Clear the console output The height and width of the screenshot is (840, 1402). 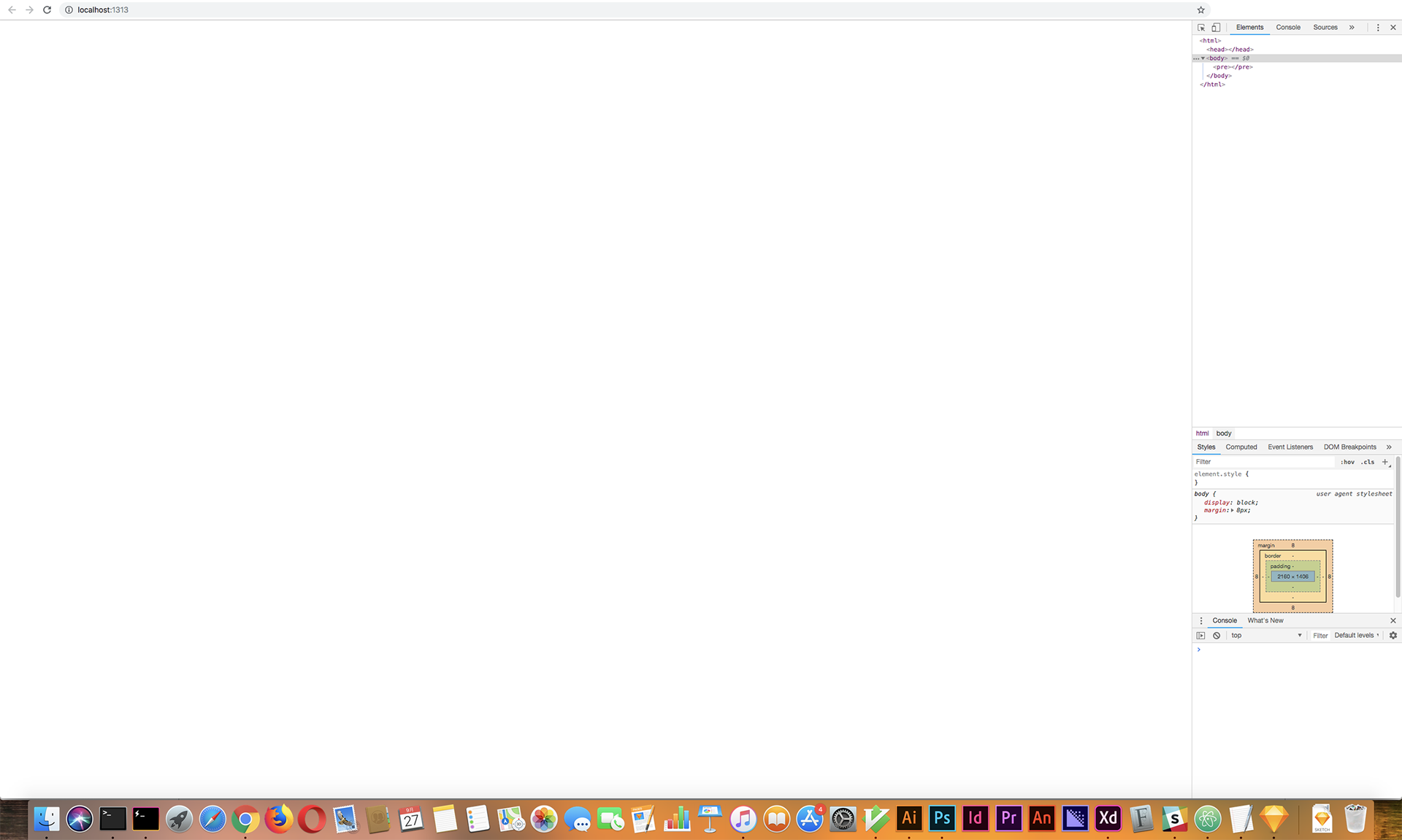pyautogui.click(x=1217, y=636)
